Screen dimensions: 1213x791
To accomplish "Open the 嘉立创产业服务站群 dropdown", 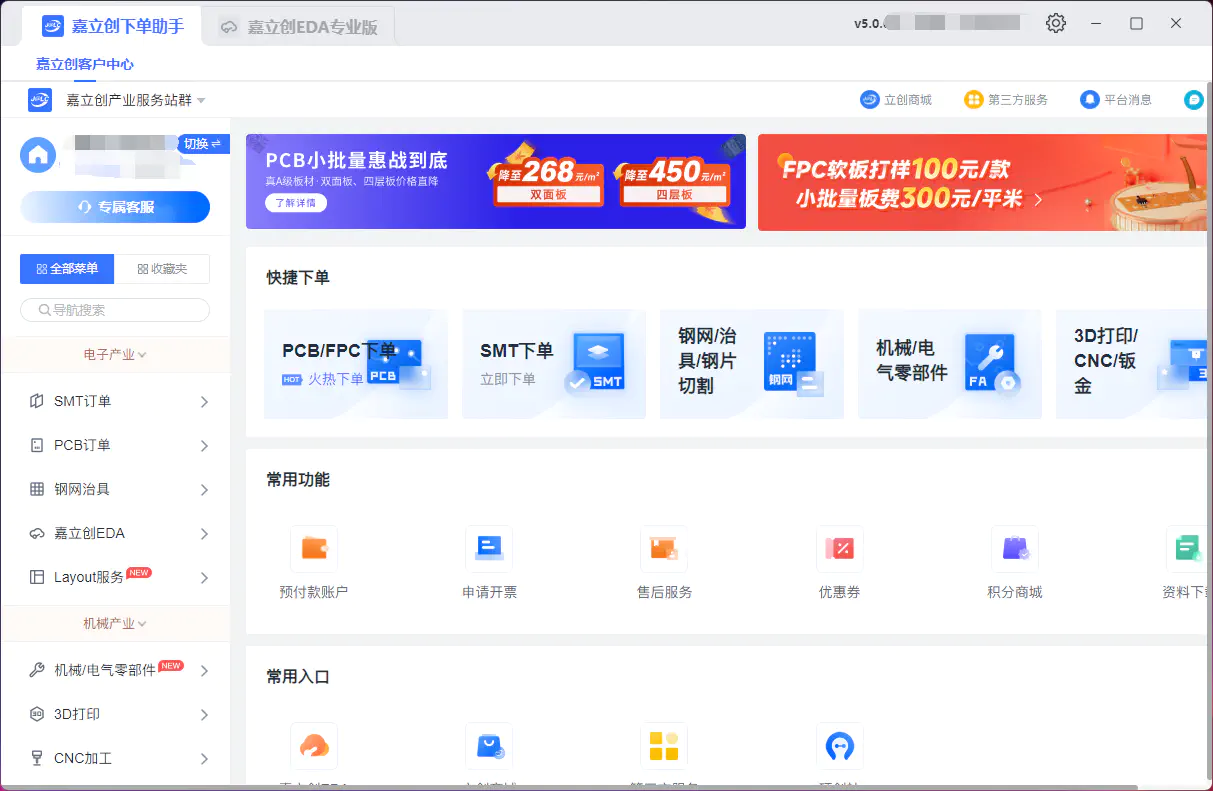I will coord(129,99).
